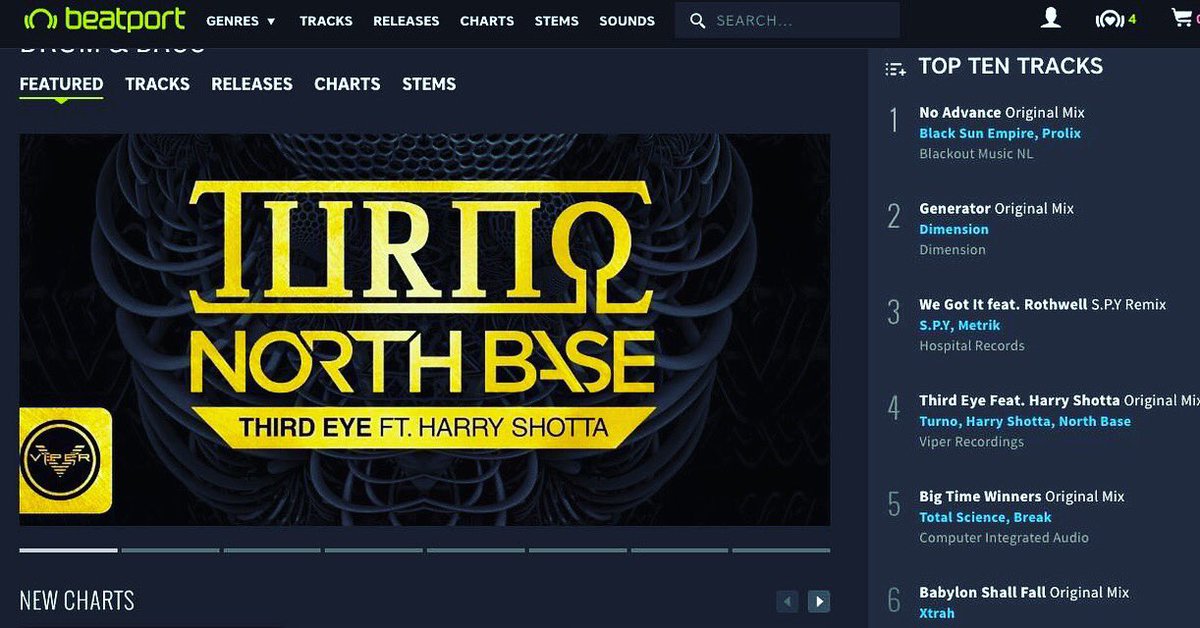1200x628 pixels.
Task: Click the Viper Recordings logo badge
Action: pyautogui.click(x=65, y=461)
